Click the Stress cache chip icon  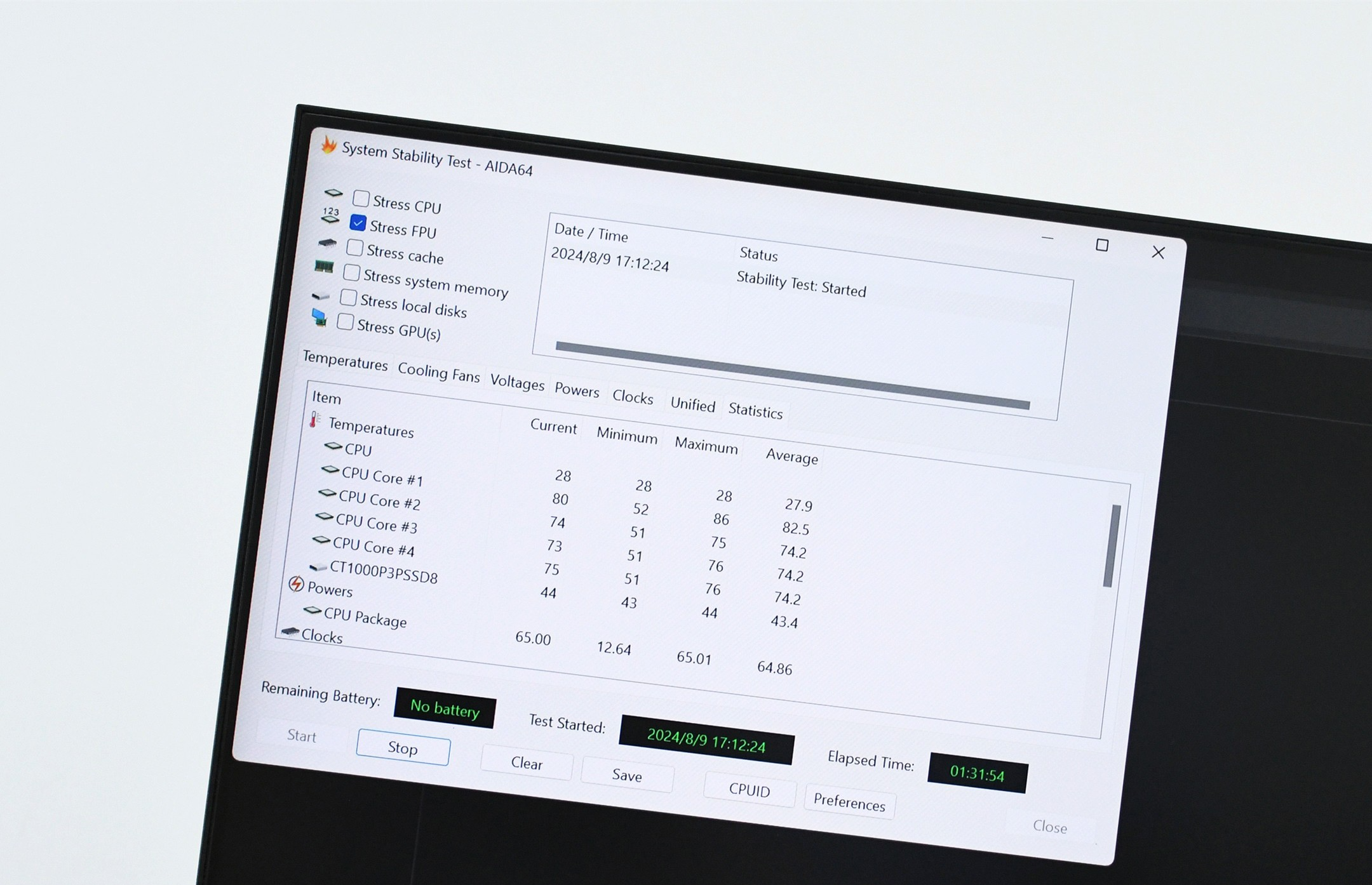(x=327, y=243)
